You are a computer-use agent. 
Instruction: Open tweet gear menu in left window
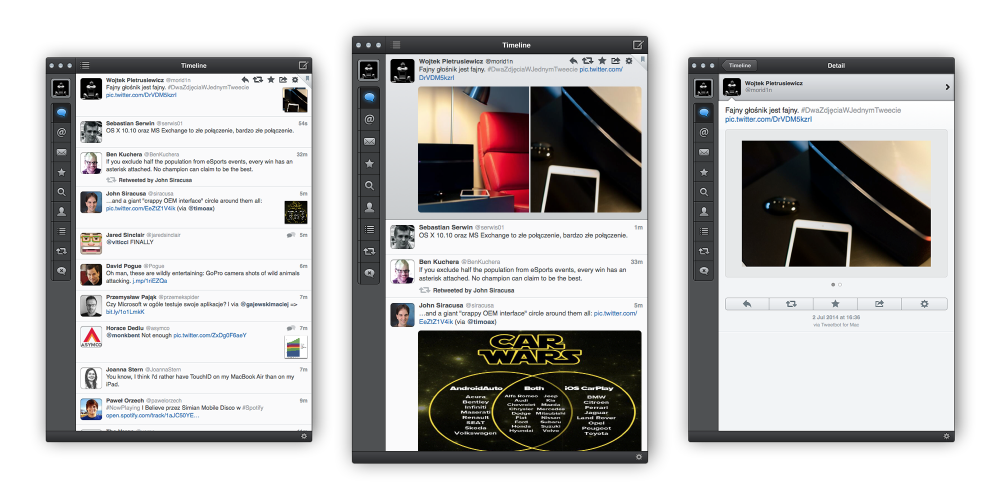click(x=295, y=80)
